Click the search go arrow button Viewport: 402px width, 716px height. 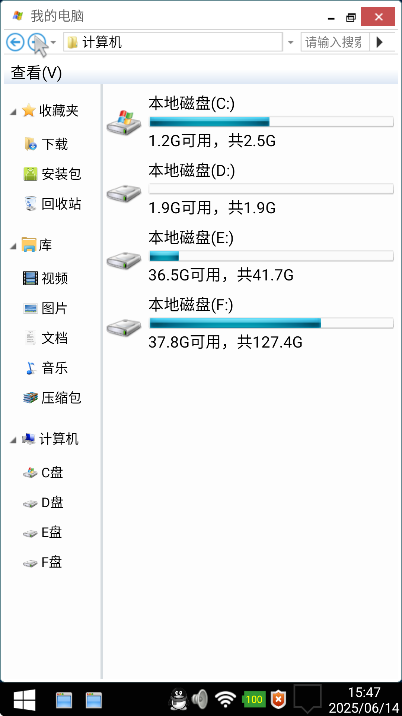[x=380, y=42]
